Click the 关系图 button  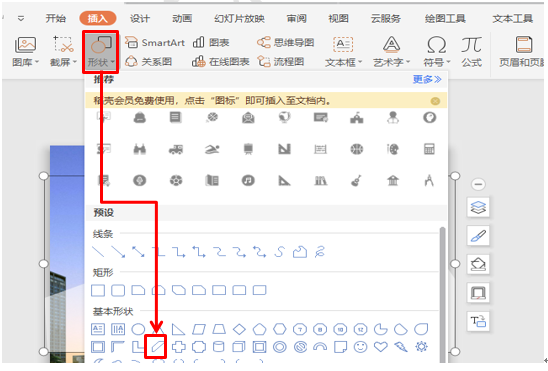point(149,62)
